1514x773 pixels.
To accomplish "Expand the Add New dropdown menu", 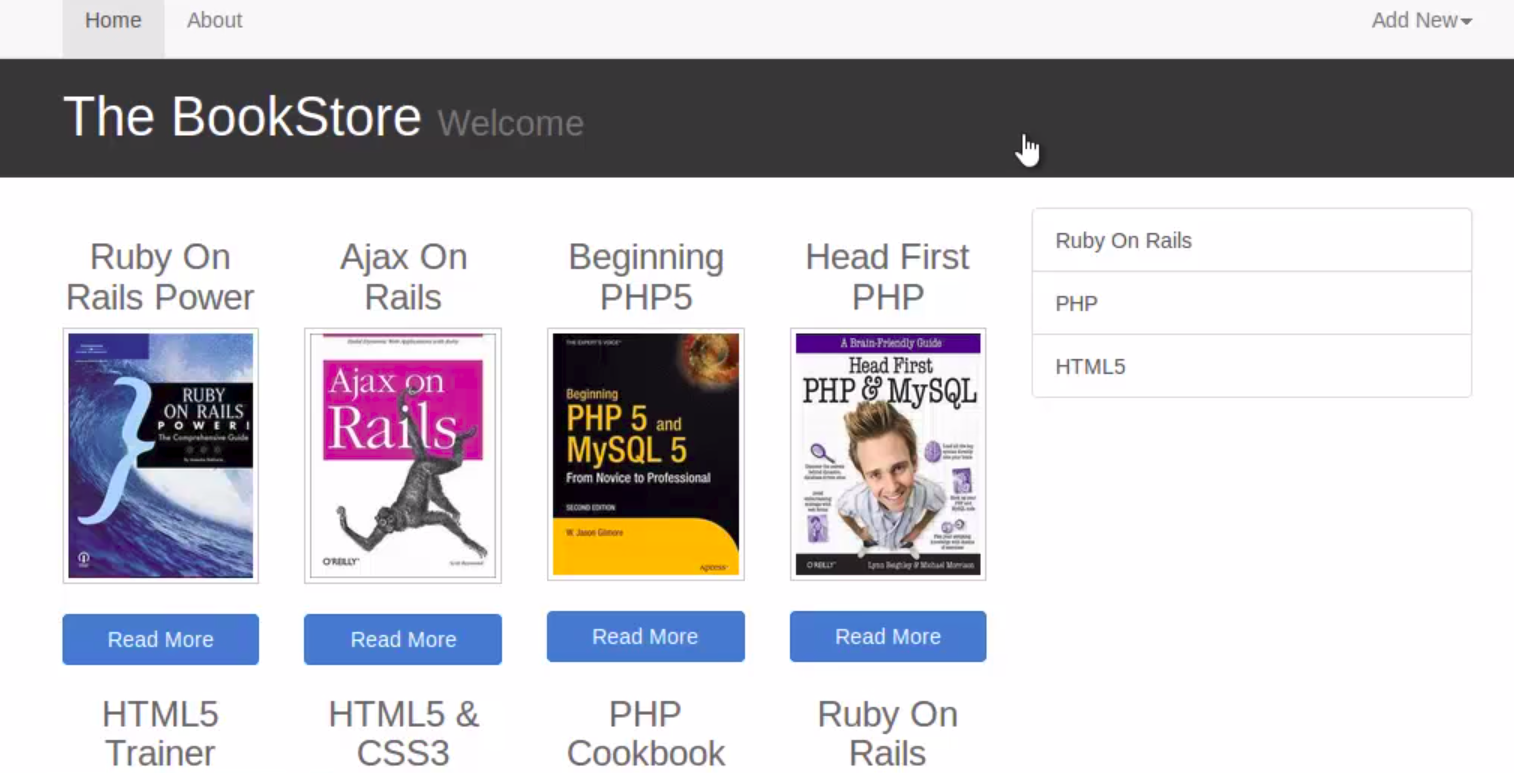I will pyautogui.click(x=1421, y=21).
